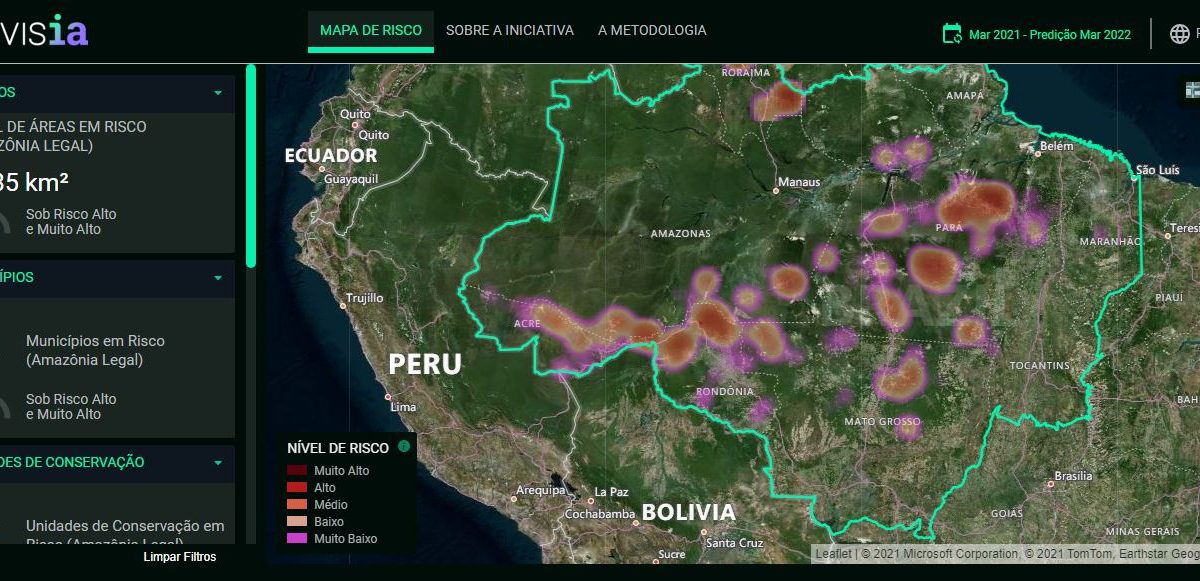1200x581 pixels.
Task: Click the Lima city marker on map
Action: [x=388, y=397]
